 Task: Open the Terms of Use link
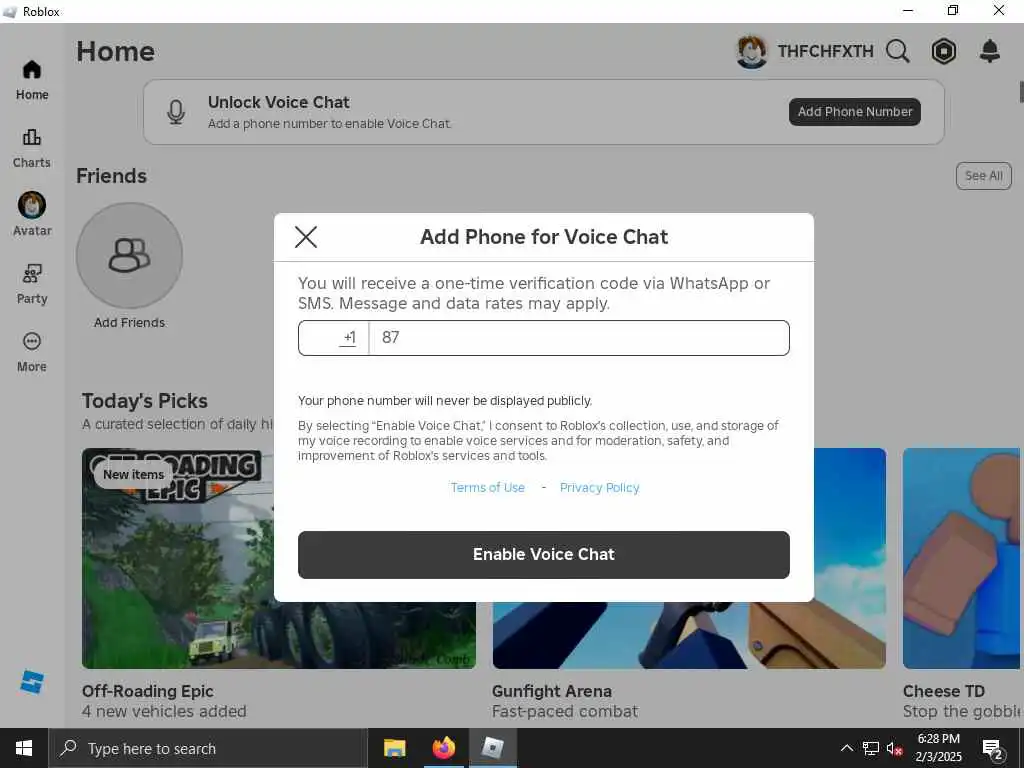pyautogui.click(x=488, y=488)
